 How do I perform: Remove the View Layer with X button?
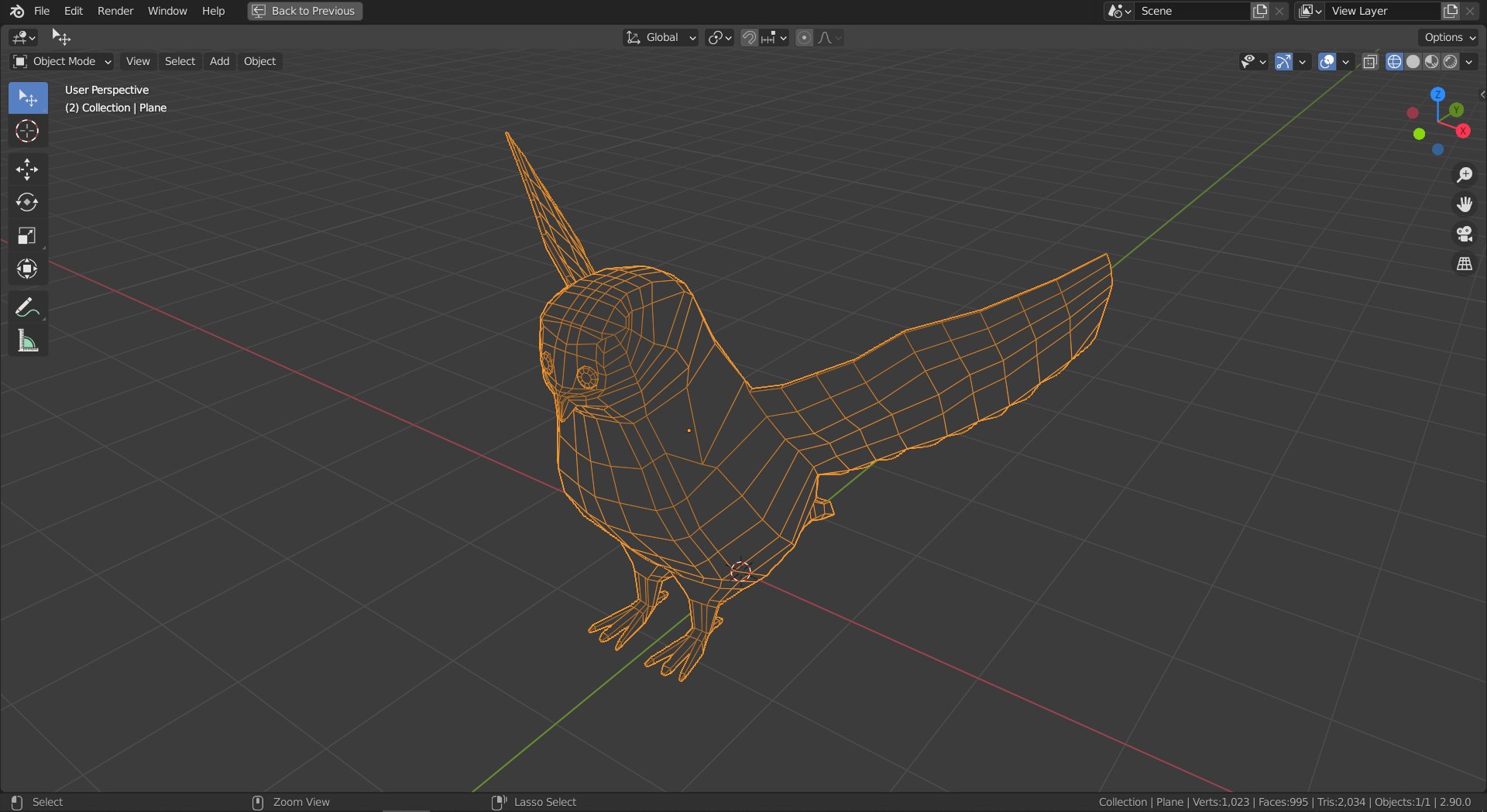point(1470,11)
